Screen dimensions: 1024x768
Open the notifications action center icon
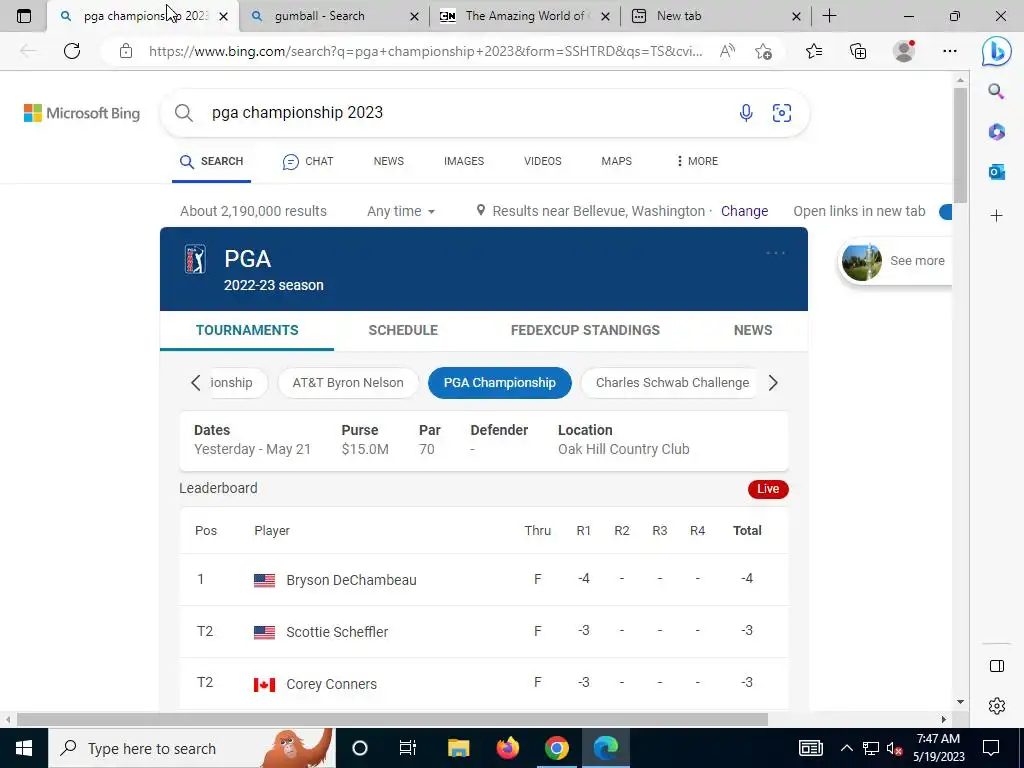(x=991, y=748)
